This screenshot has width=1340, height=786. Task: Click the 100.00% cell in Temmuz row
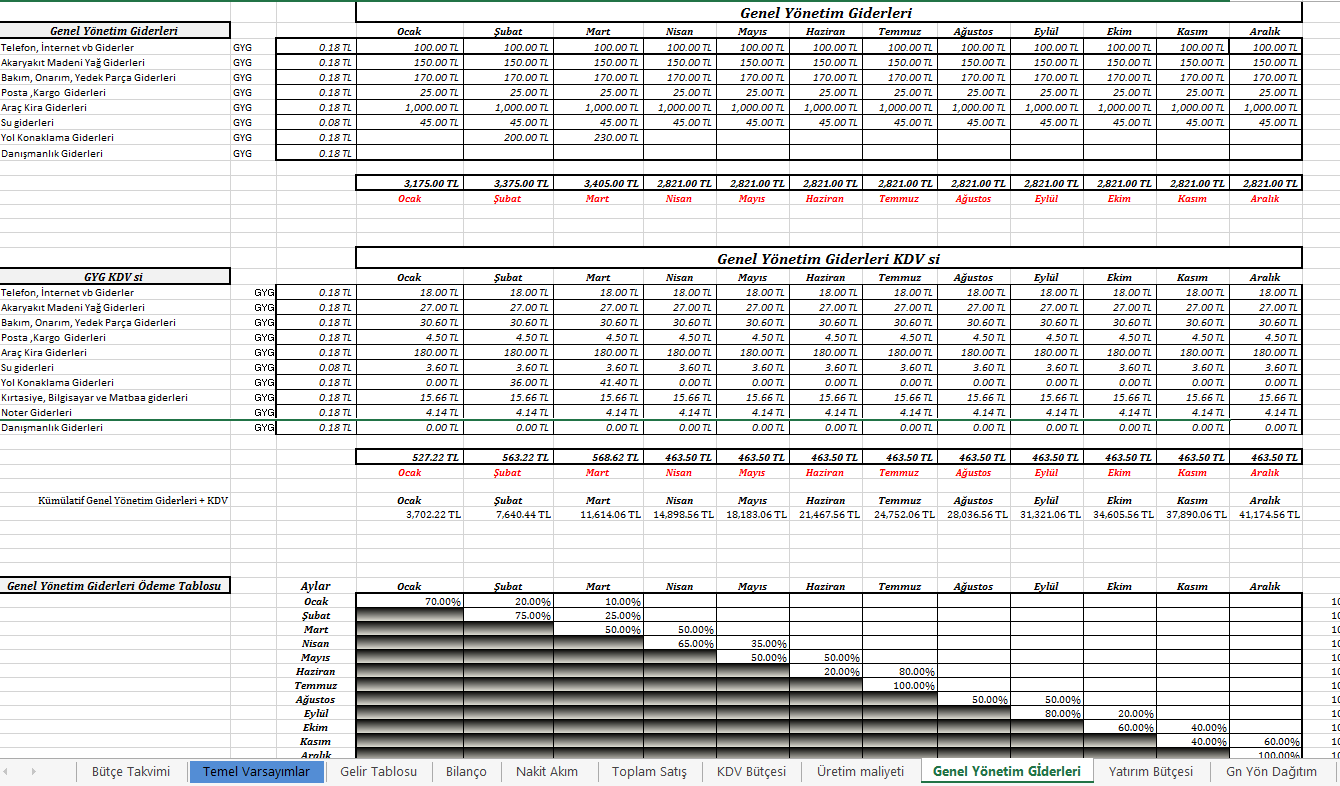[899, 686]
